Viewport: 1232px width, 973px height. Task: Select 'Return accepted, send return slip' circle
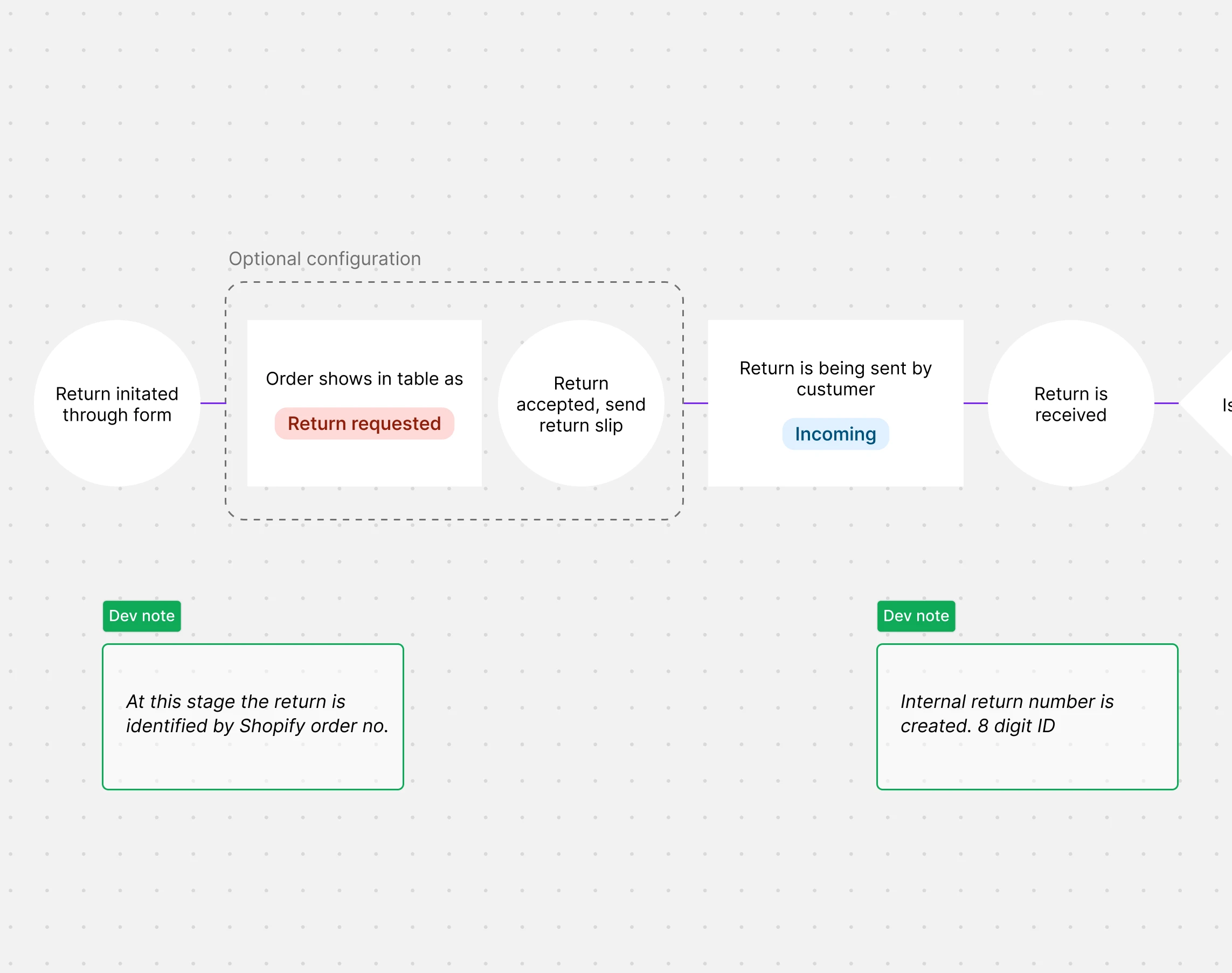point(580,404)
